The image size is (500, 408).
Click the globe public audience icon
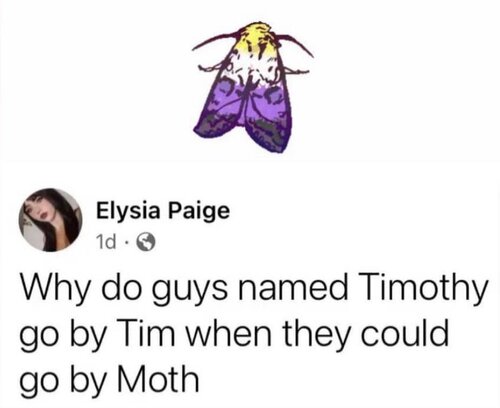146,243
